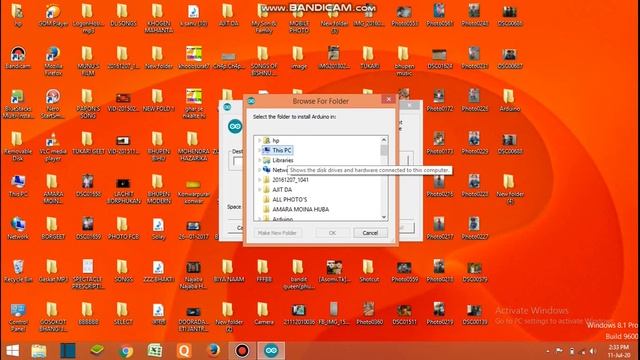The width and height of the screenshot is (640, 360).
Task: Select the Control Panel desktop icon
Action: (18, 317)
